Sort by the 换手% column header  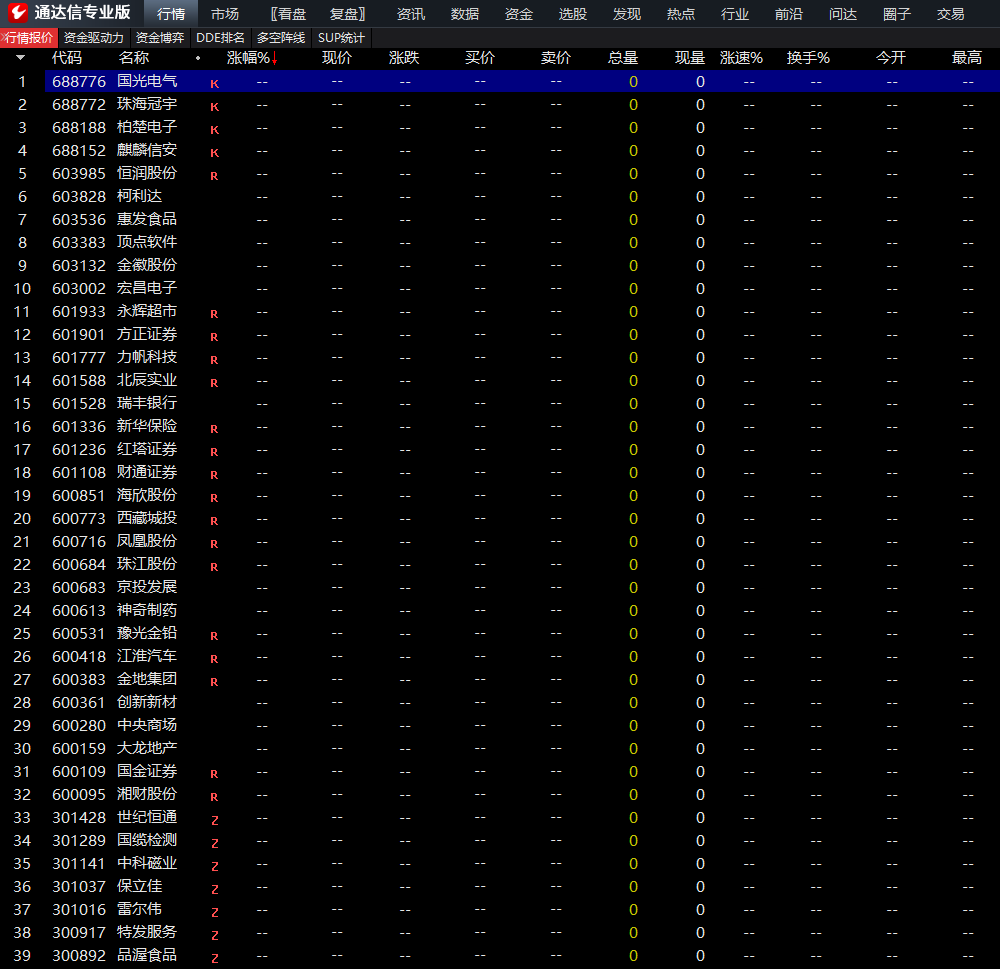(808, 58)
